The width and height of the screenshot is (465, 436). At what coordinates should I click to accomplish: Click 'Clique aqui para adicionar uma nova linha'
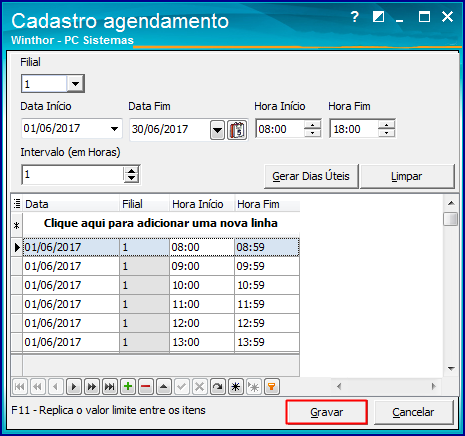[161, 223]
